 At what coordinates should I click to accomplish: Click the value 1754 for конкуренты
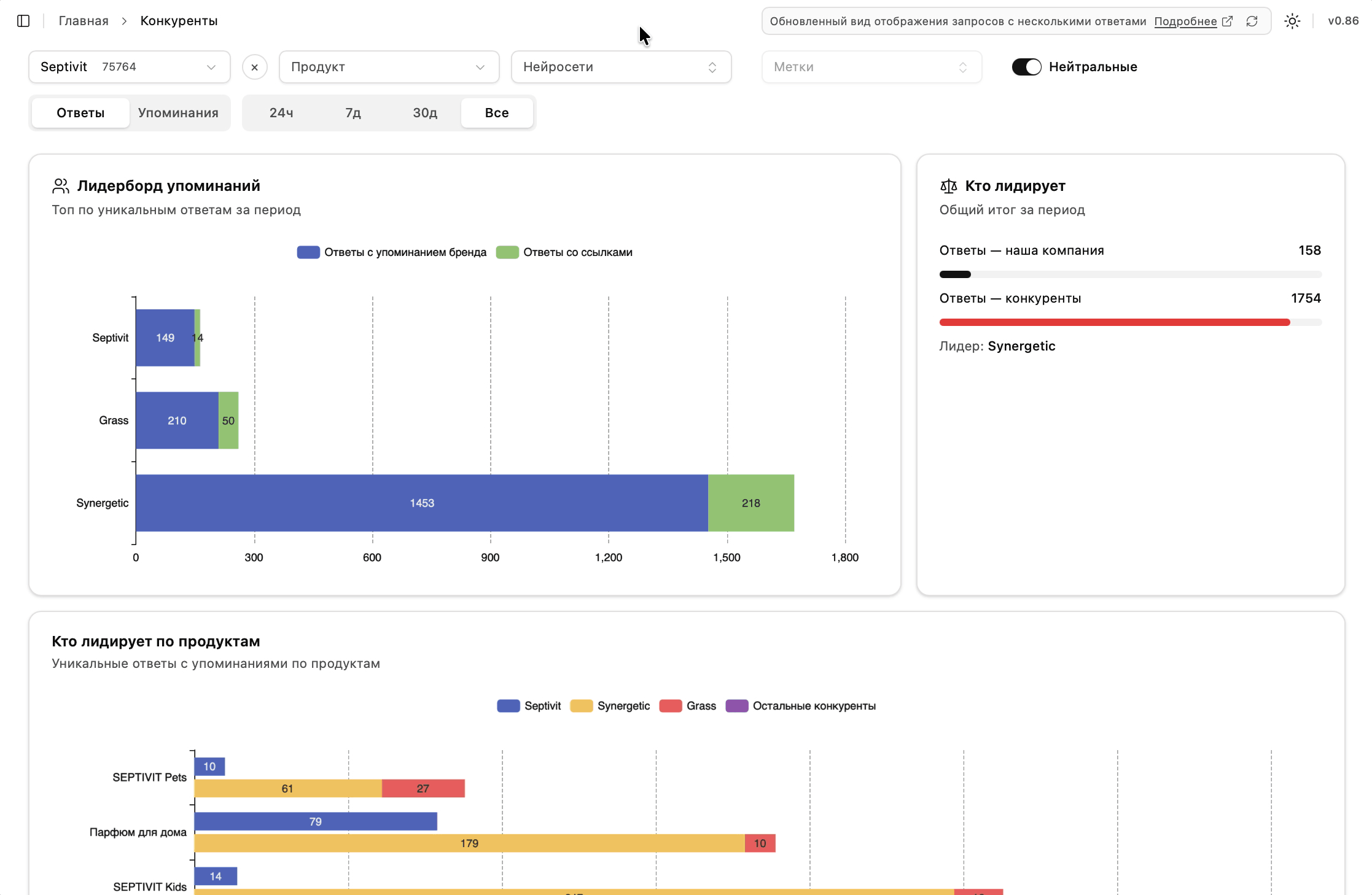point(1306,298)
